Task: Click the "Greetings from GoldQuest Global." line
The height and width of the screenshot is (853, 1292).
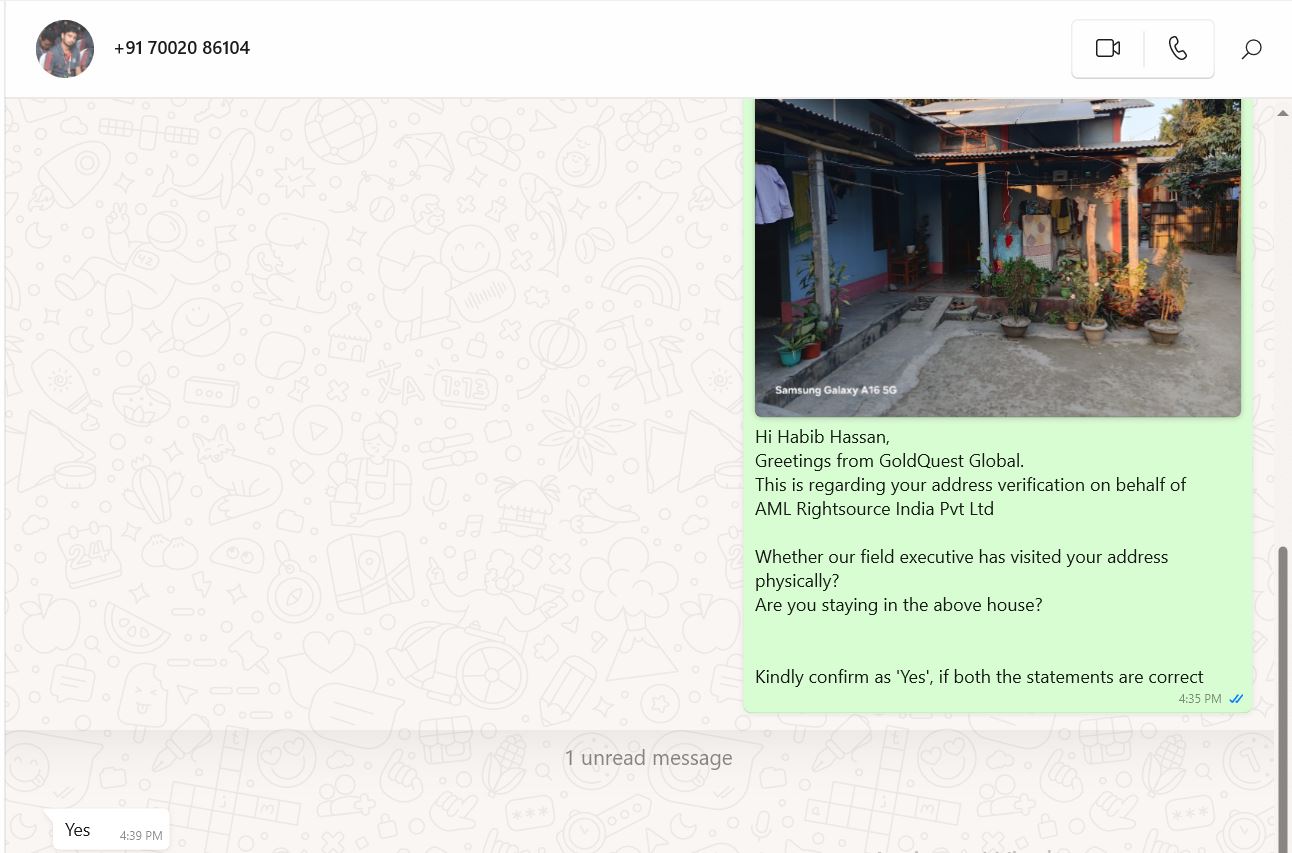Action: (x=889, y=461)
